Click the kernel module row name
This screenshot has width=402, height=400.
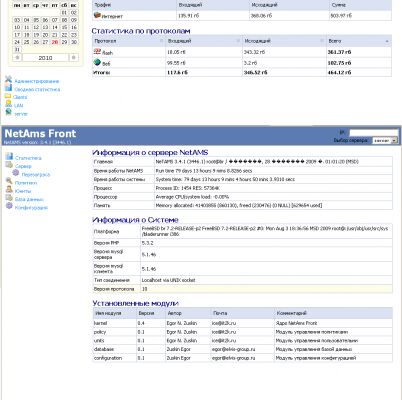[100, 323]
